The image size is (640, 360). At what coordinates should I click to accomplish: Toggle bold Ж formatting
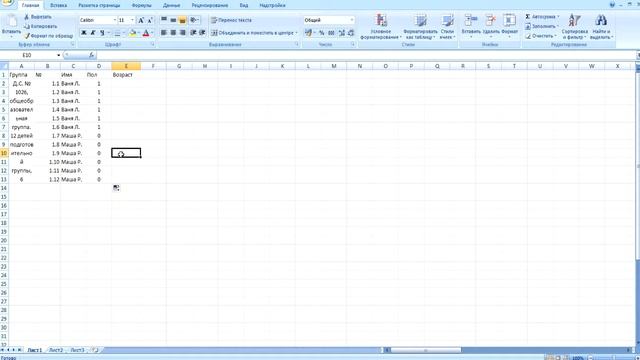[84, 33]
